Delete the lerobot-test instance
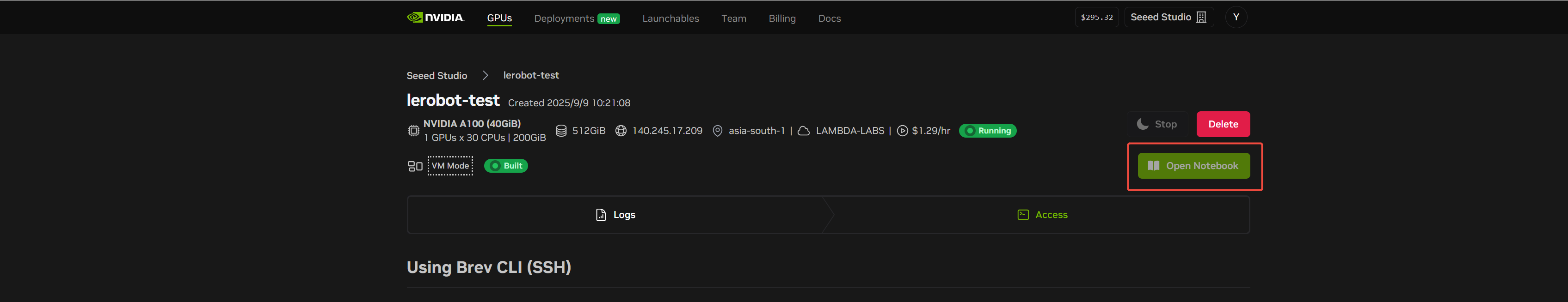 point(1223,124)
